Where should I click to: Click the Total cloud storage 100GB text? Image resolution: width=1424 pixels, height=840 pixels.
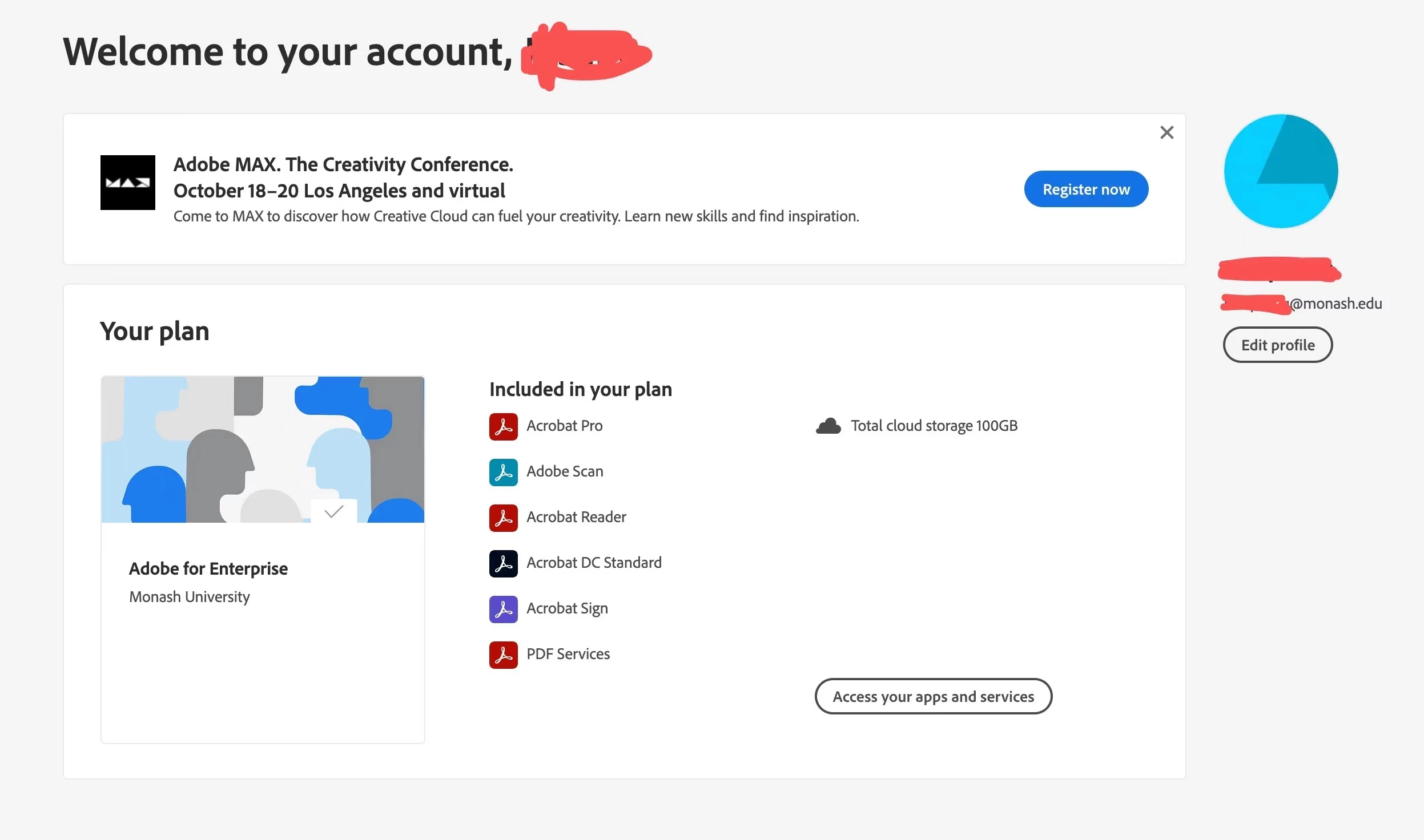(934, 426)
